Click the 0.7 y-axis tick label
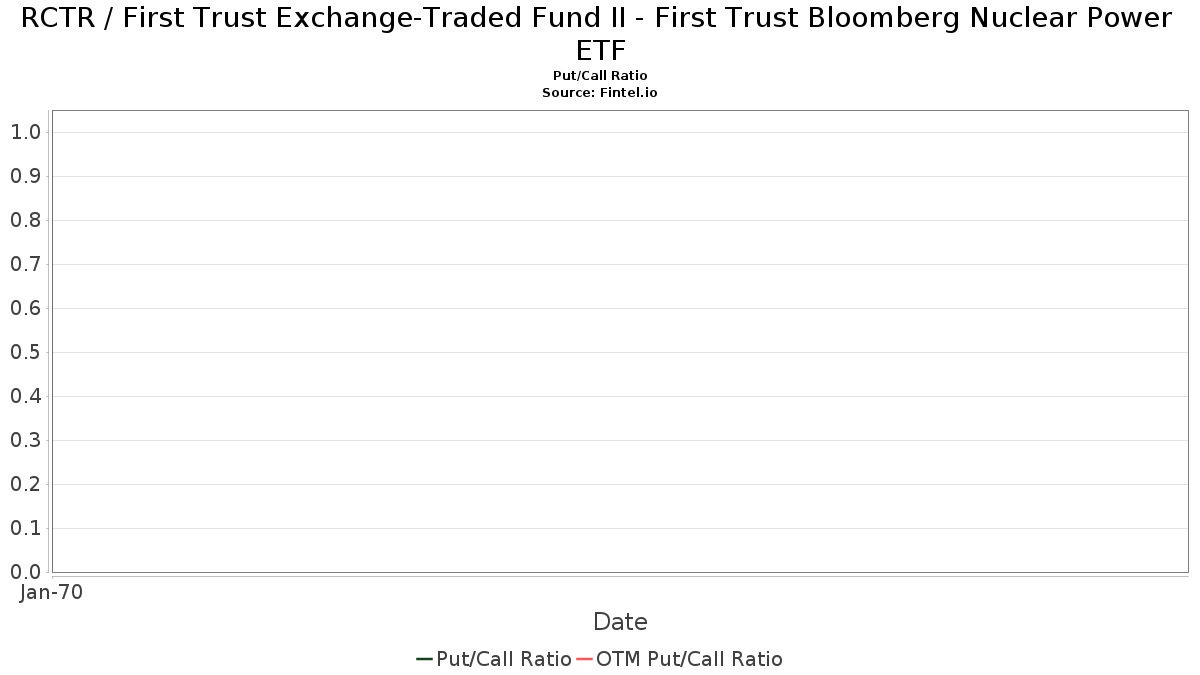The image size is (1200, 675). [25, 264]
